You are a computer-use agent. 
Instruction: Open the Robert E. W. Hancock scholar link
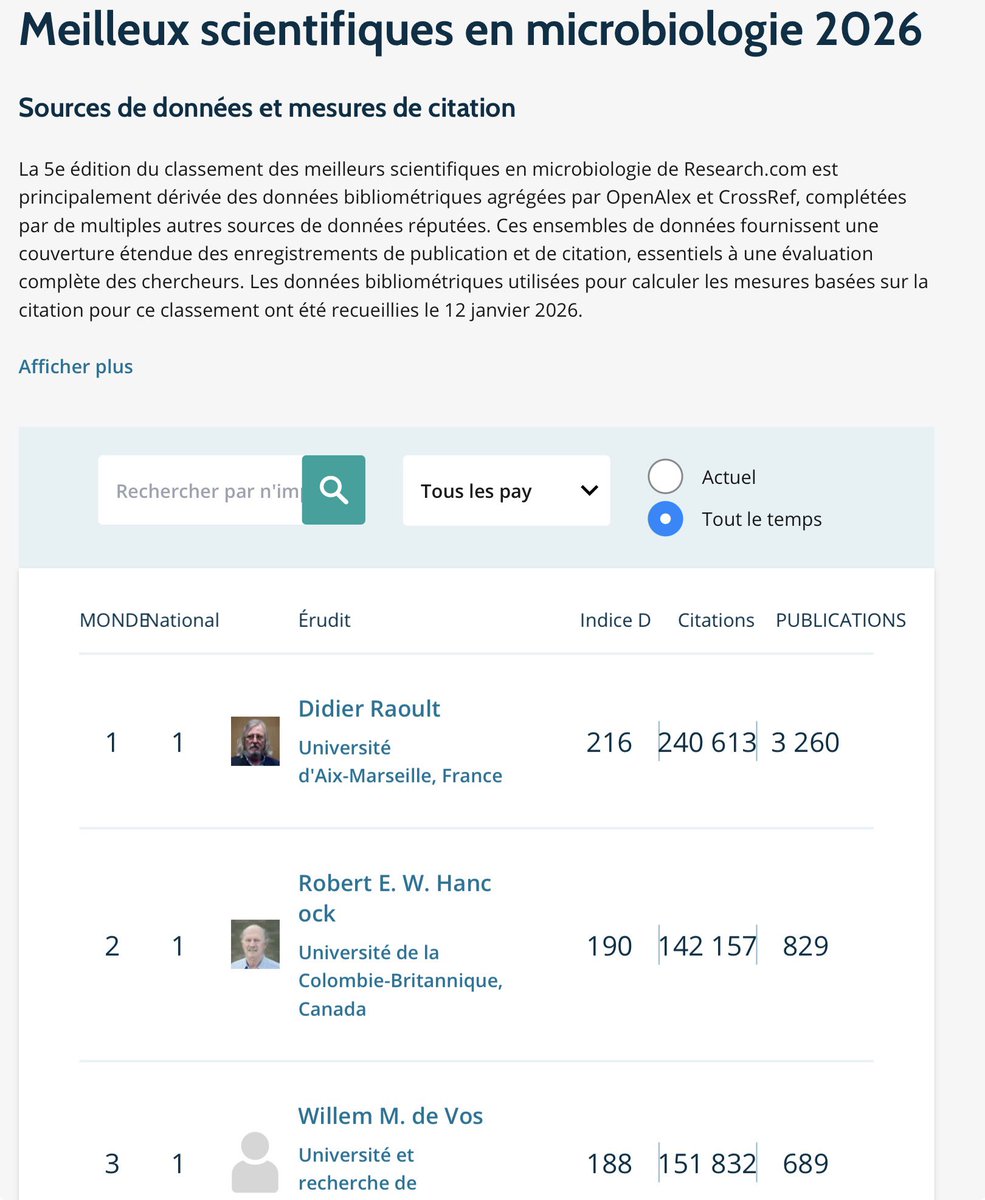coord(395,899)
